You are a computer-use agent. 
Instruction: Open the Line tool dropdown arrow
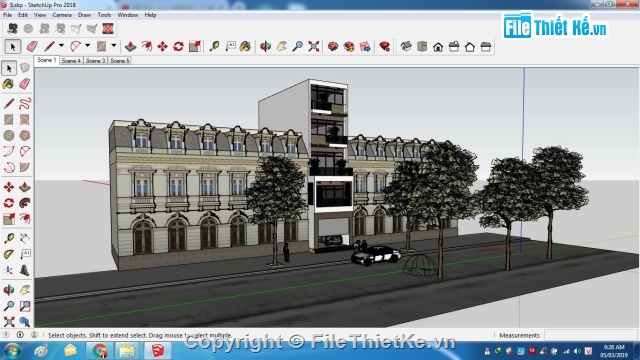61,46
